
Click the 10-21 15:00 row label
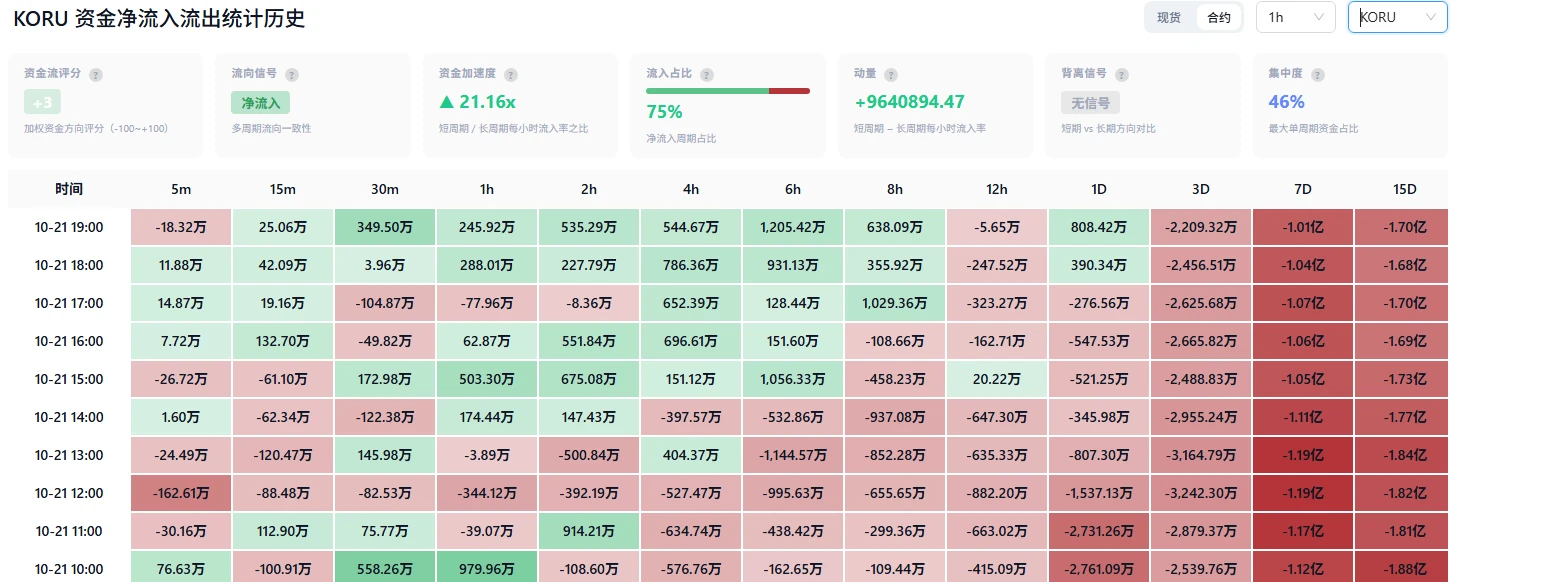[69, 379]
